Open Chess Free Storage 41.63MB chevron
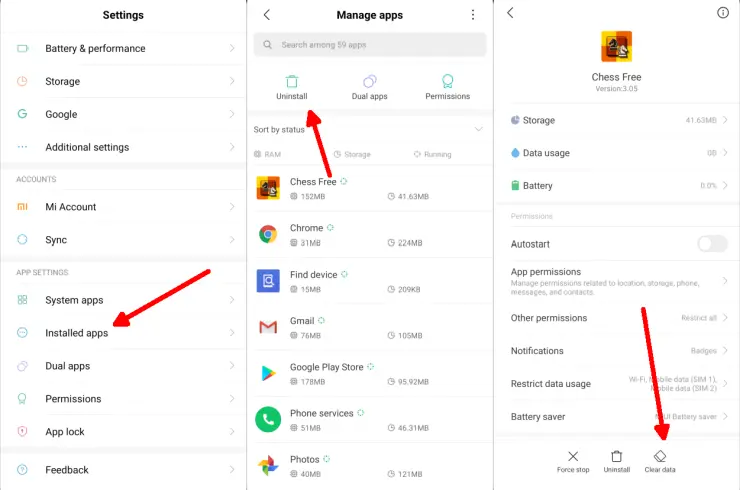This screenshot has width=740, height=490. [x=725, y=120]
